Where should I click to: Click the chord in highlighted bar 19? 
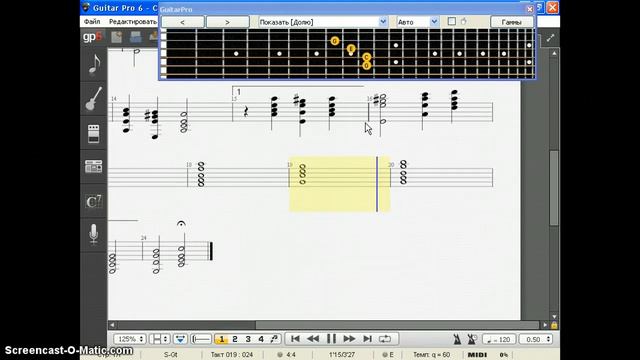302,174
